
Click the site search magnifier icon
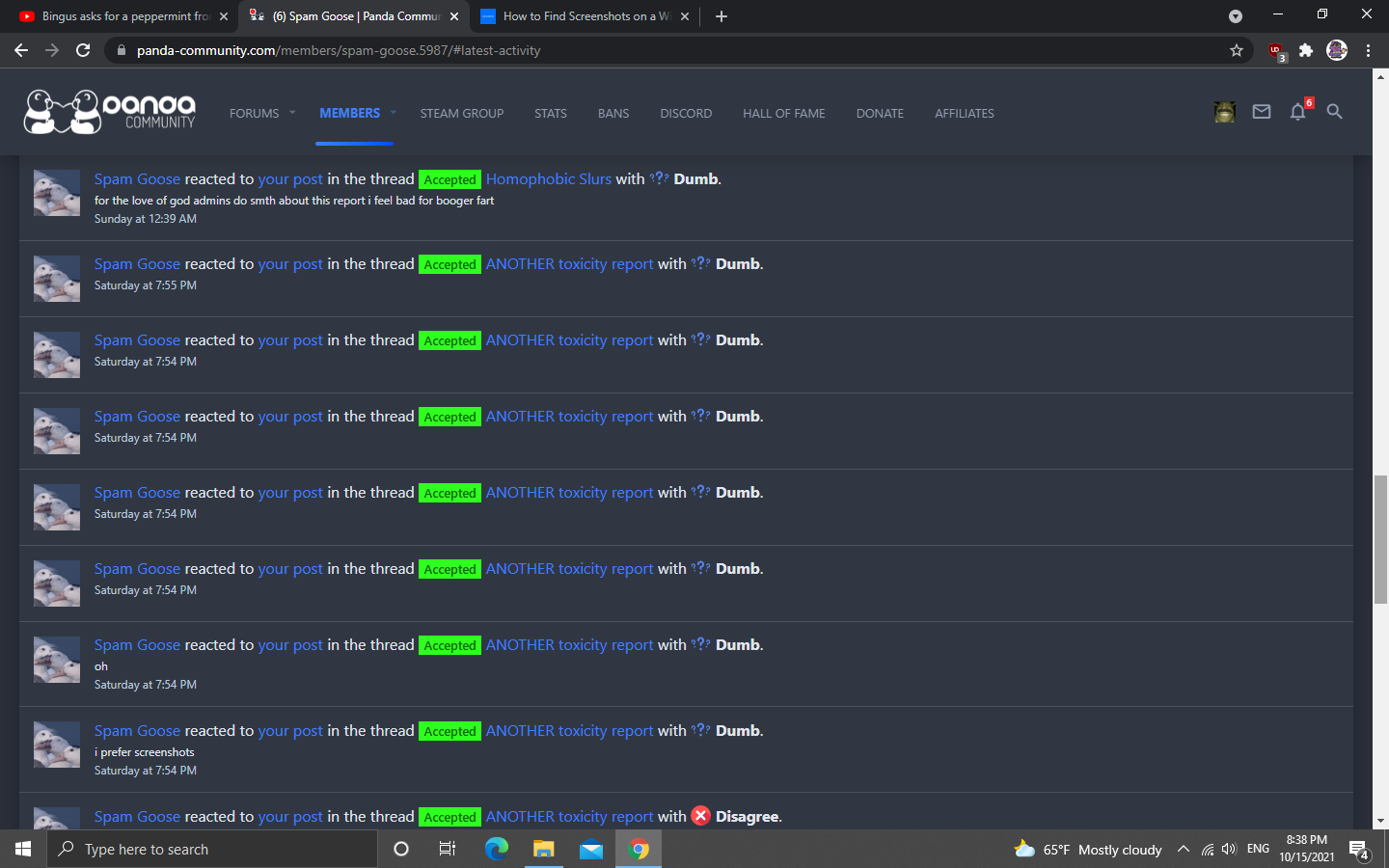click(x=1334, y=112)
